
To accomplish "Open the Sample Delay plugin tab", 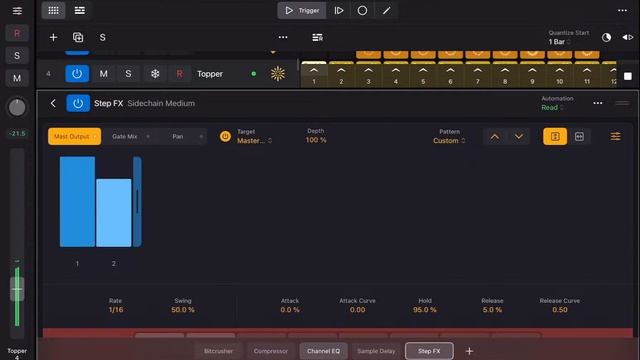I will tap(376, 351).
